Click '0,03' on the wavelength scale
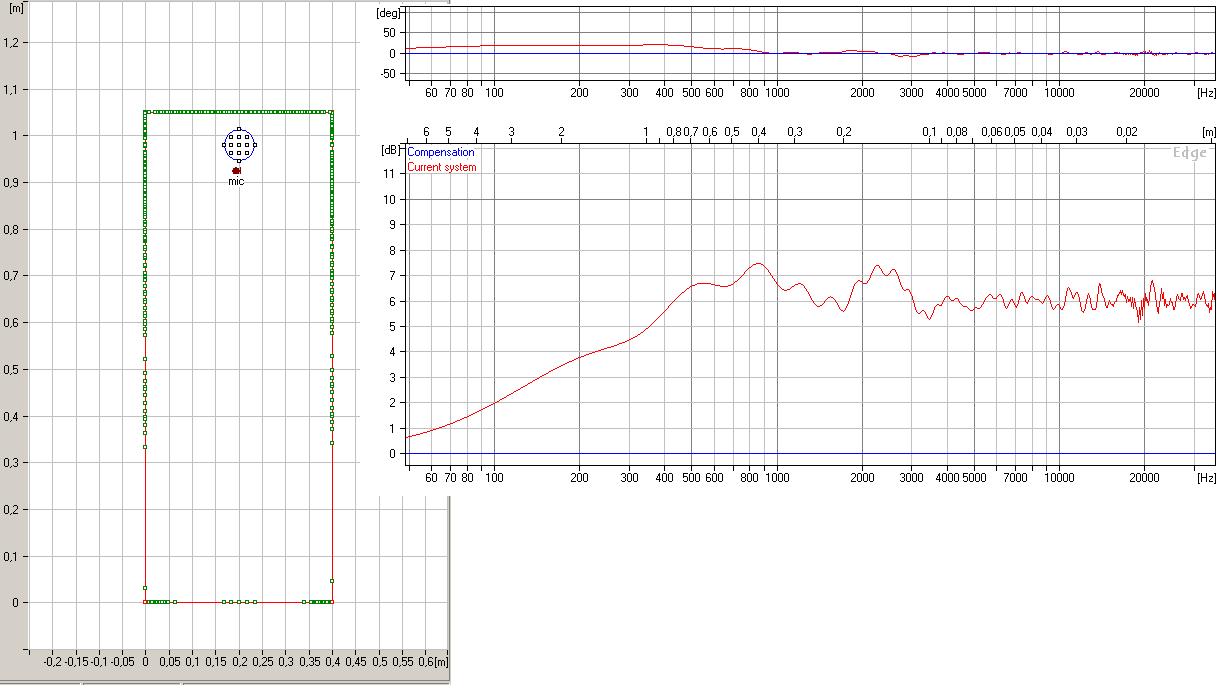 1077,132
